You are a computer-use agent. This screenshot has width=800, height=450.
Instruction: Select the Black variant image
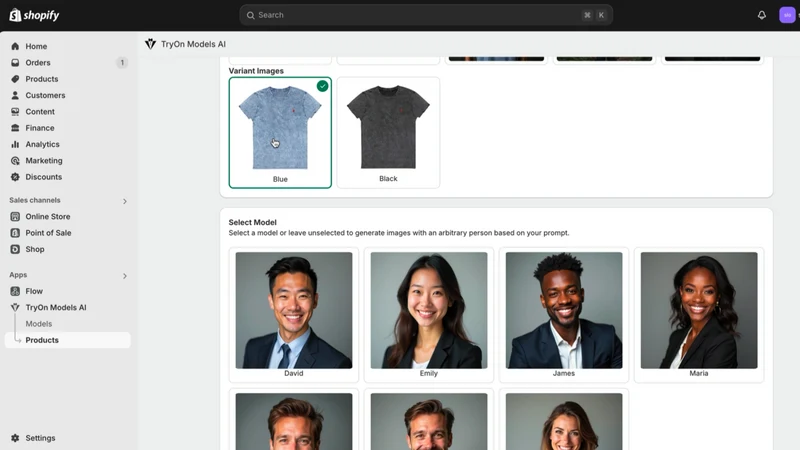(x=388, y=133)
